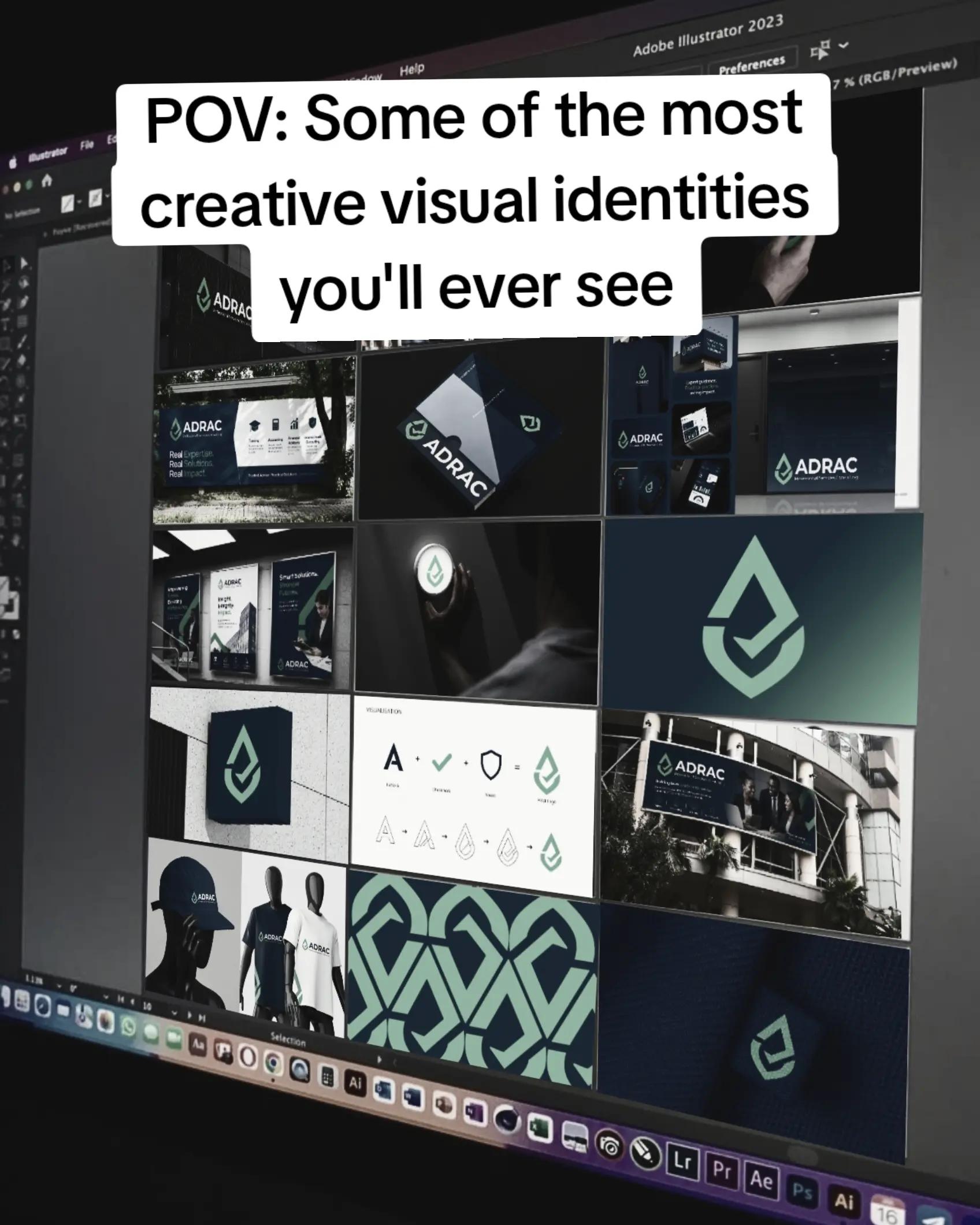Open Safari from the Dock
The image size is (980, 1225).
click(42, 1006)
